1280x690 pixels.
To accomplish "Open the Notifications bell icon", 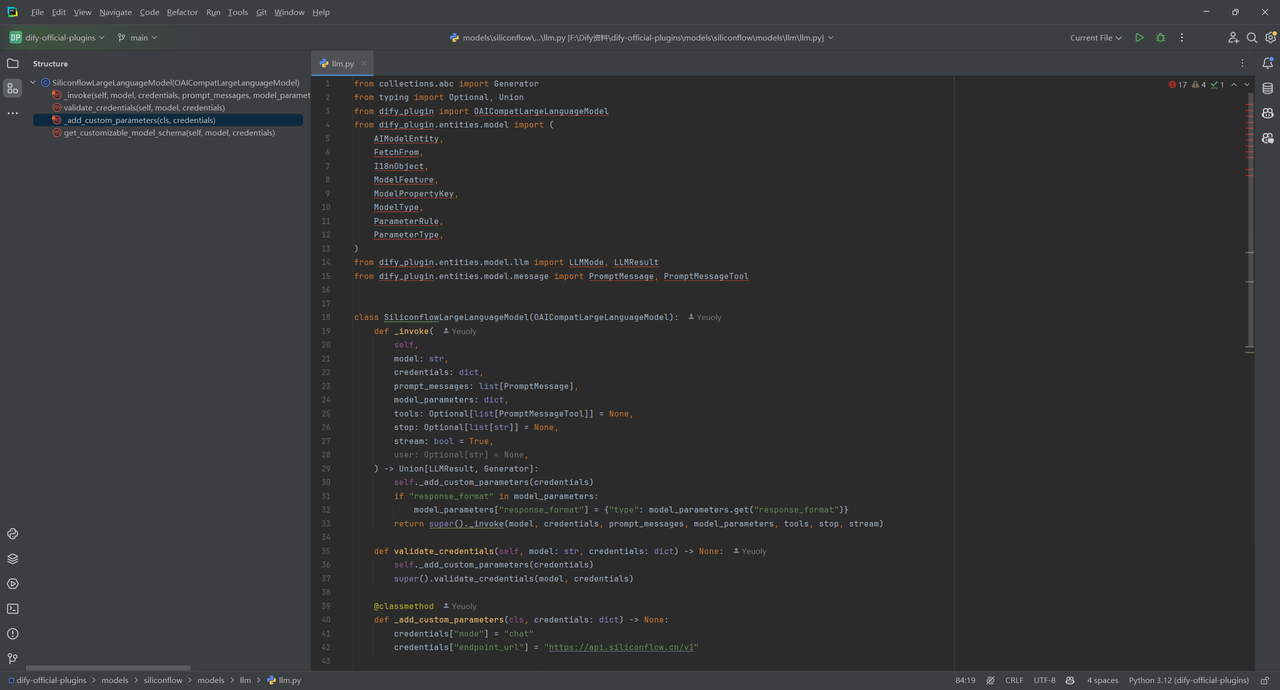I will point(1268,63).
